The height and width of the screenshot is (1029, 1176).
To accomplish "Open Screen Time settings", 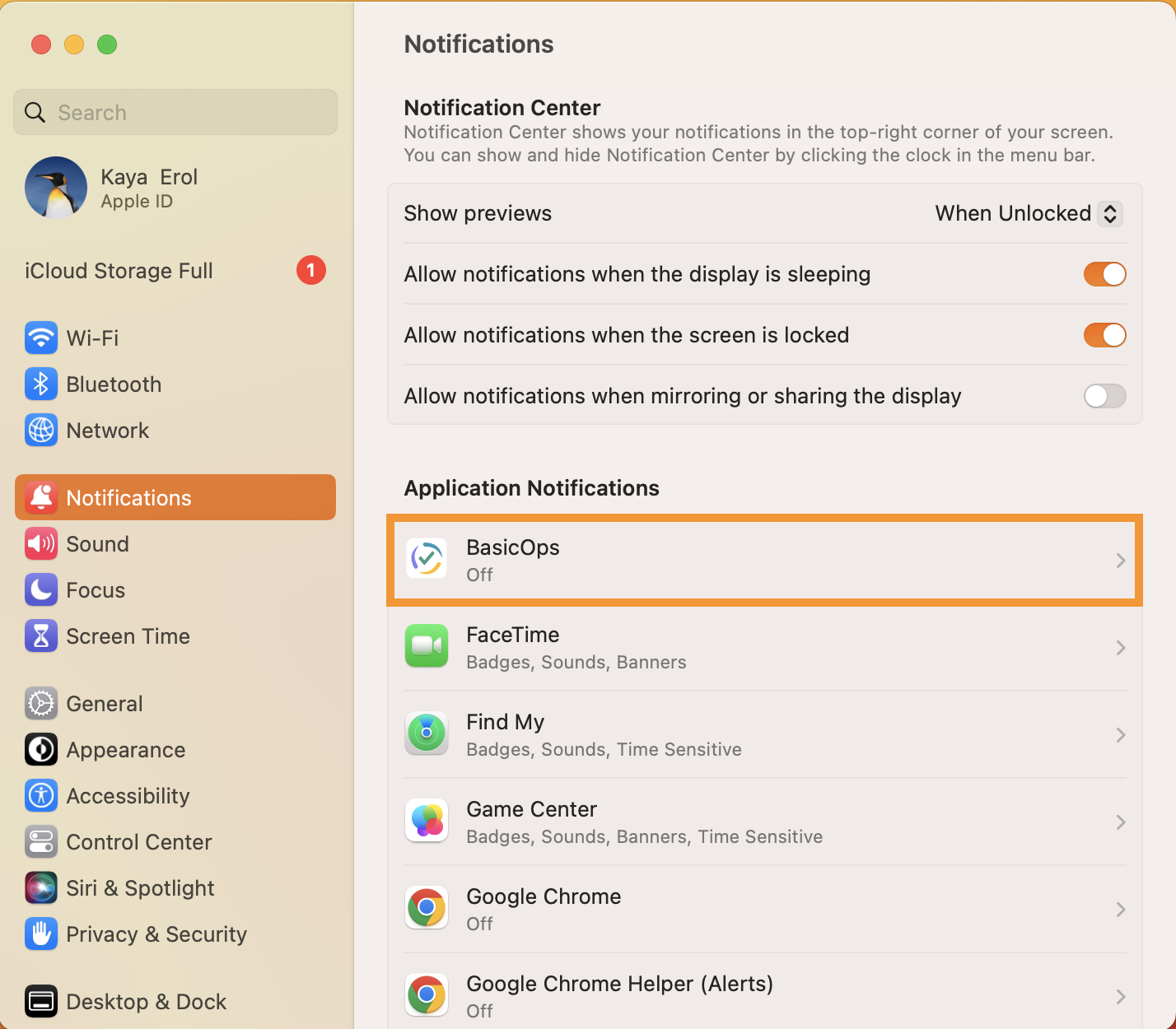I will point(175,636).
